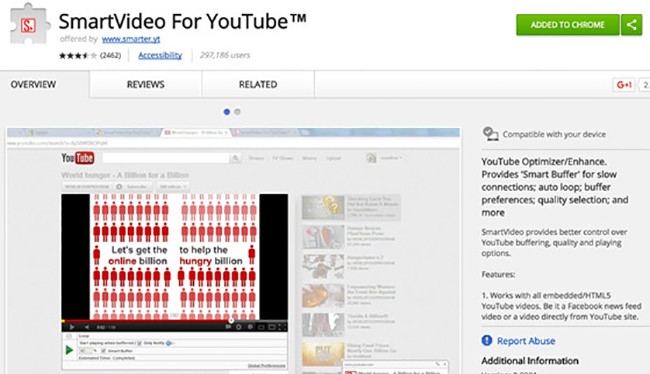Click the volume speaker icon in player
The image size is (650, 374).
point(87,327)
